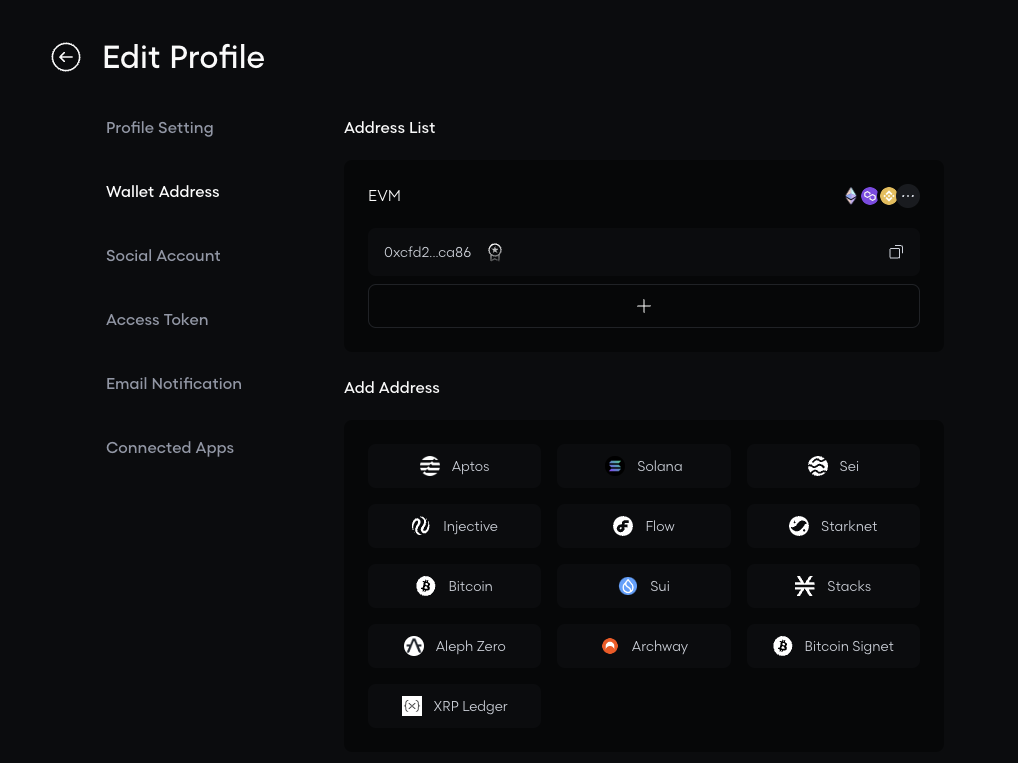The image size is (1018, 763).
Task: Add a Sei address
Action: [x=833, y=466]
